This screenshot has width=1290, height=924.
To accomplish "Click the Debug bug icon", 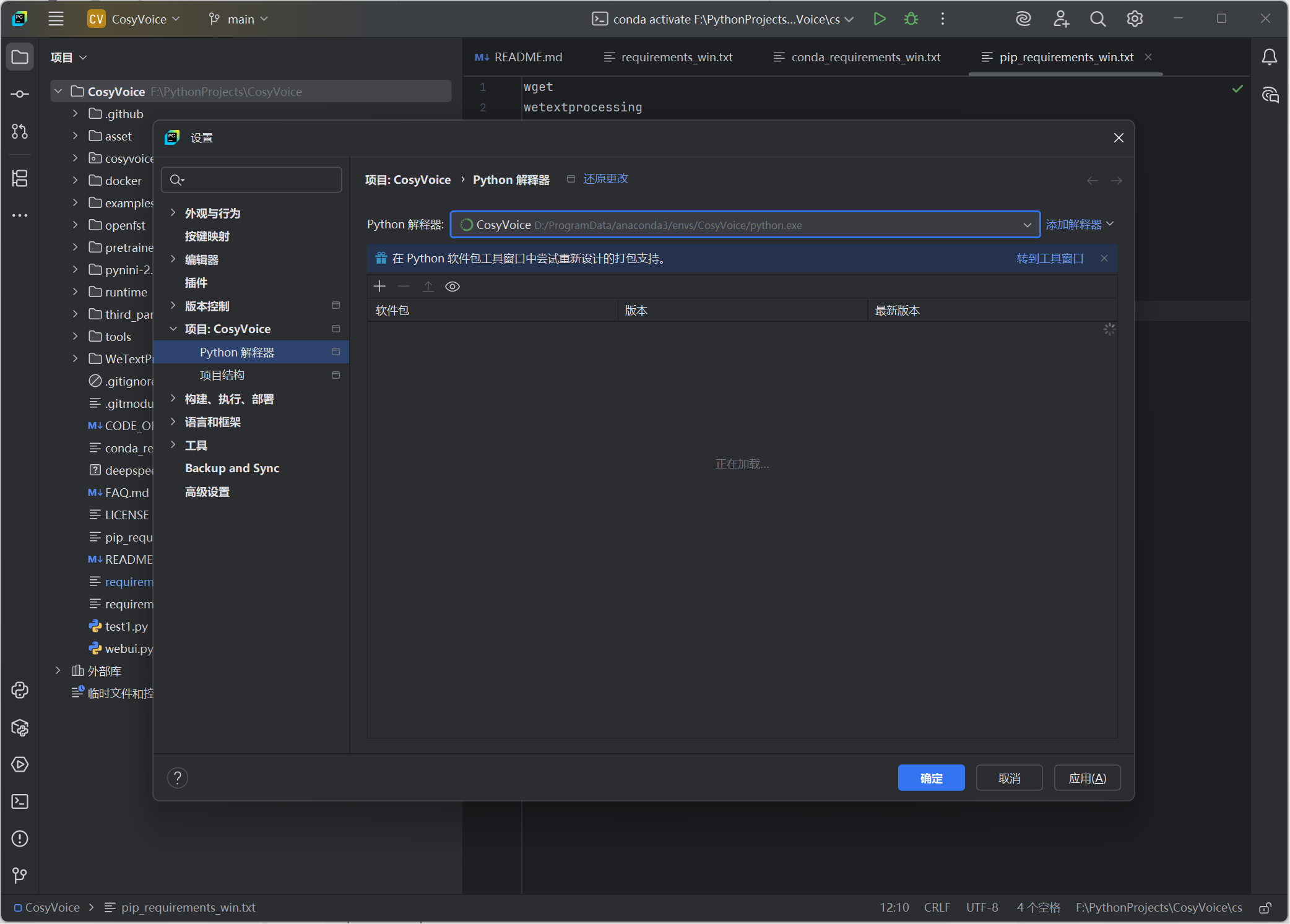I will [x=911, y=19].
